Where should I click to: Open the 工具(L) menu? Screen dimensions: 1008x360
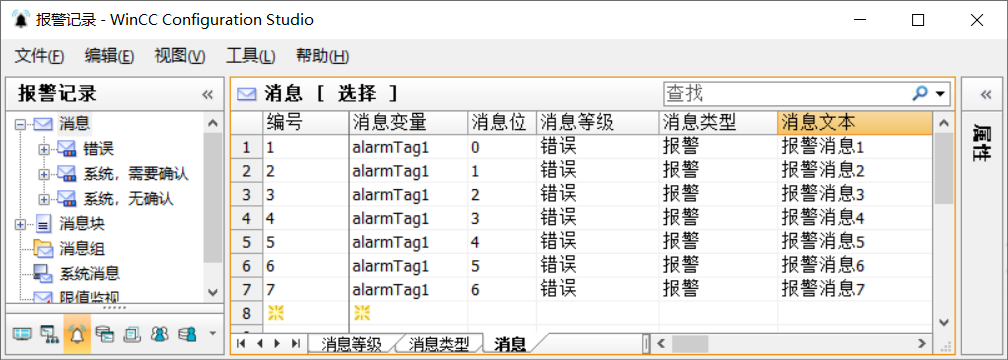click(250, 56)
